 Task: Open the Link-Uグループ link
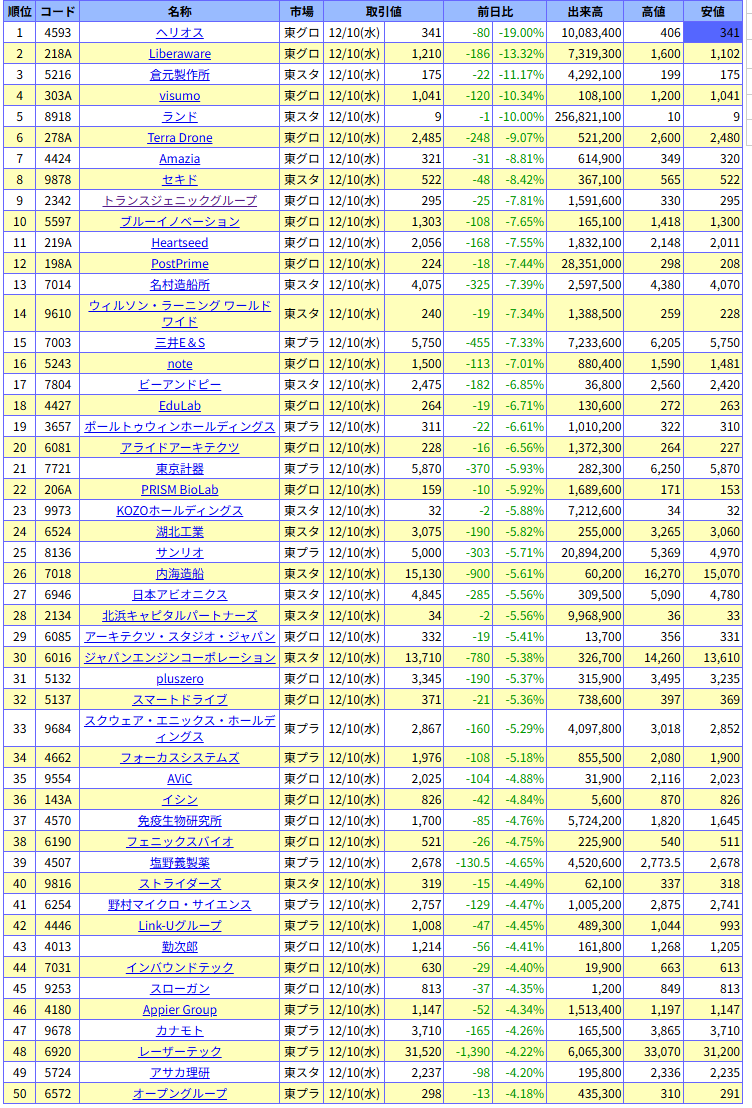(180, 926)
